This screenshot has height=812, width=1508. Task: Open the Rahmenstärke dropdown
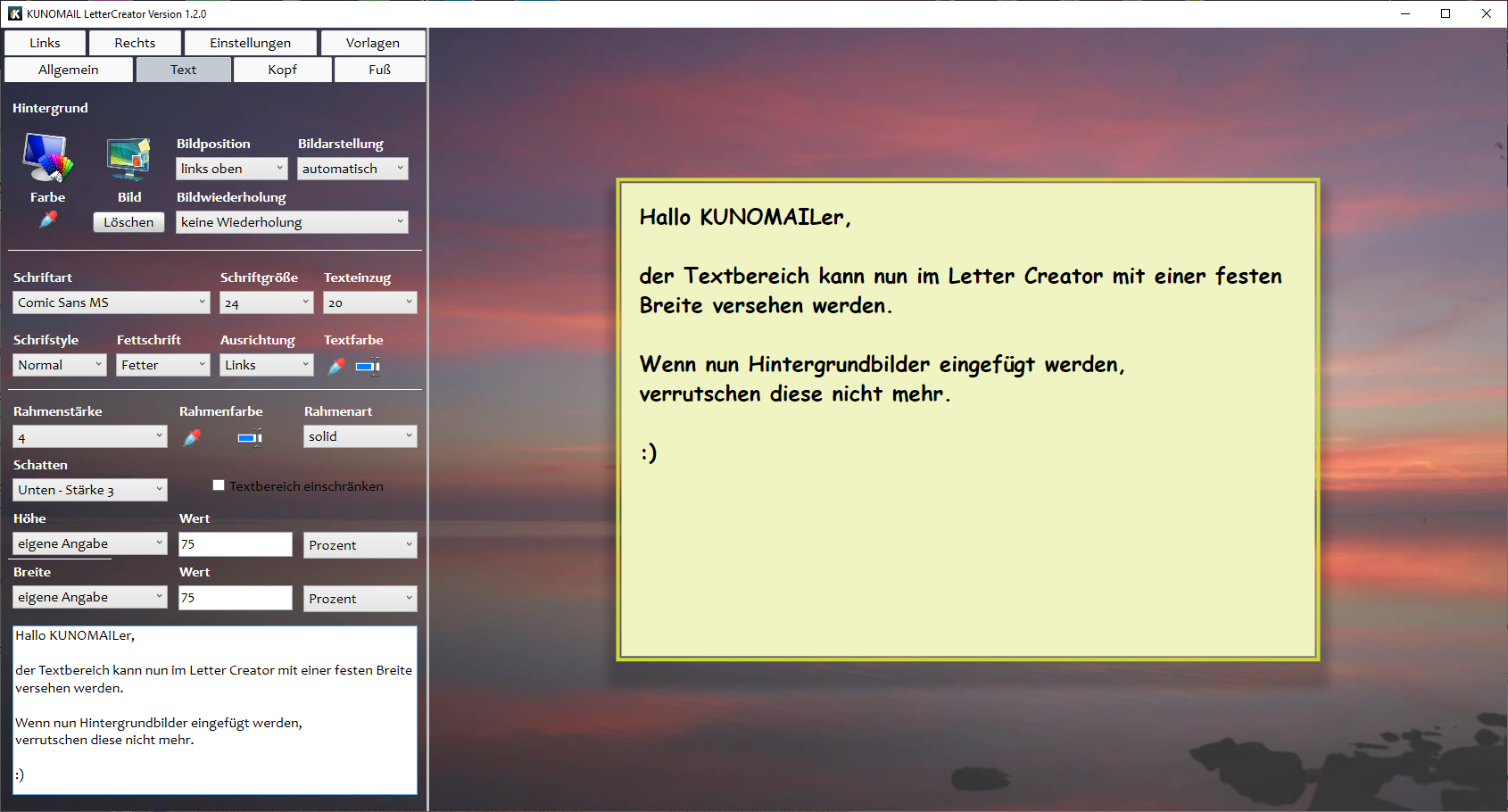pos(90,436)
